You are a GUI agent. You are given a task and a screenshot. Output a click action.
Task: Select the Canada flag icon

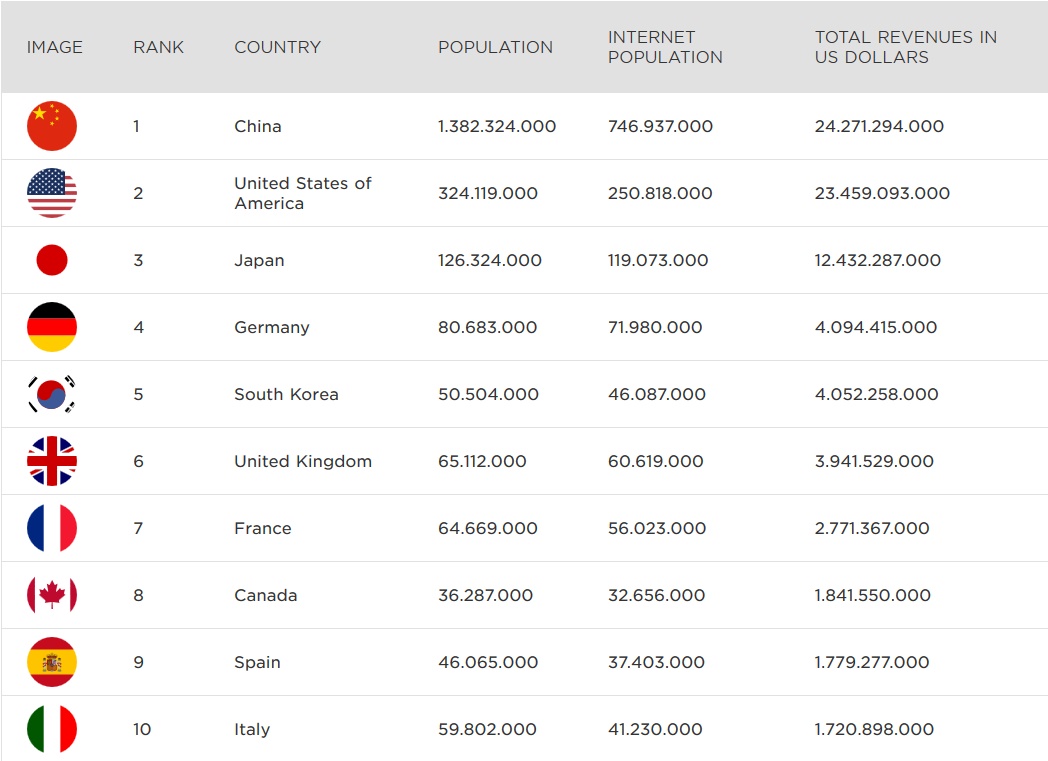(52, 595)
